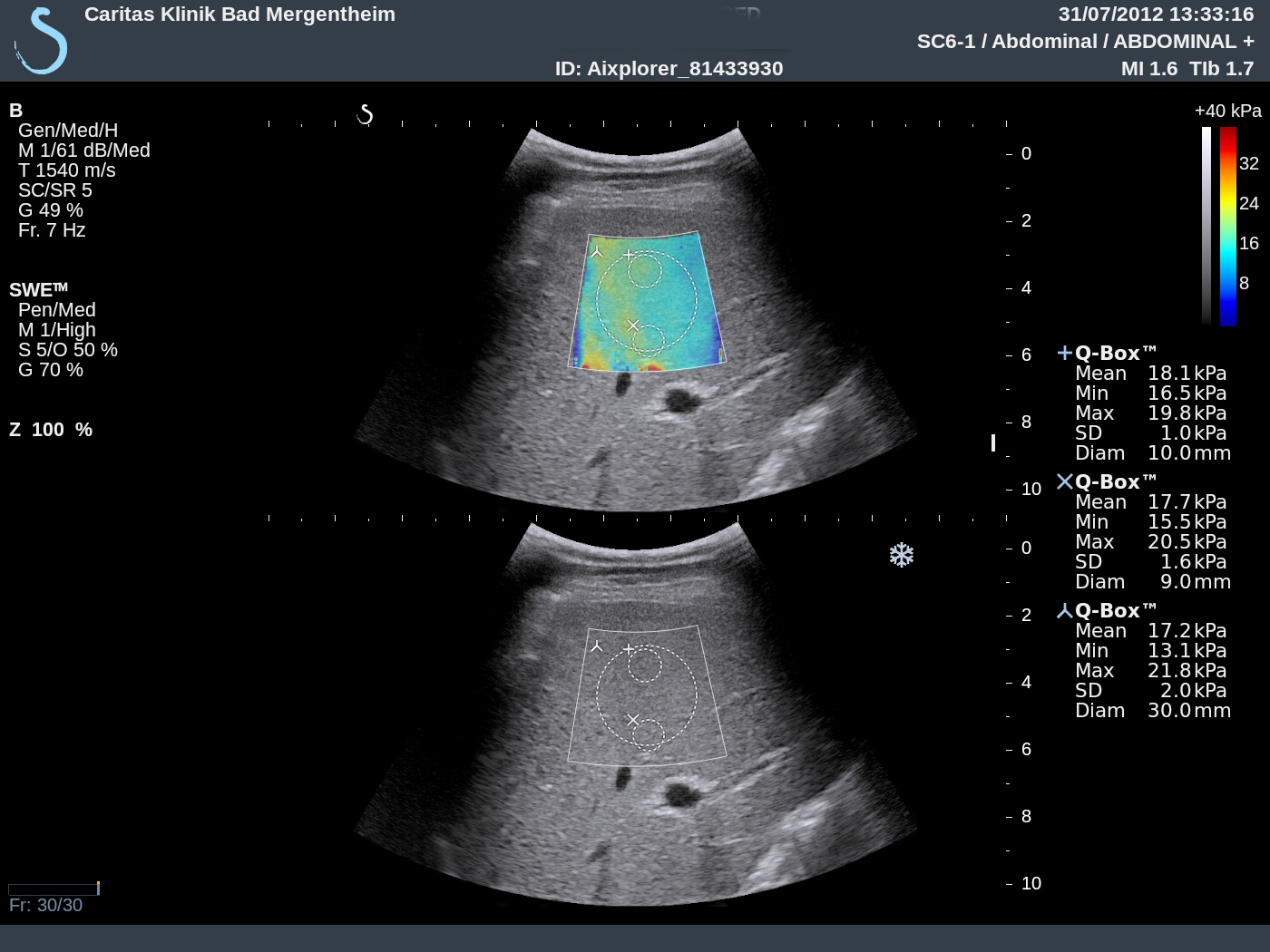Click the frame progress bar above Fr: 30/30

[54, 889]
